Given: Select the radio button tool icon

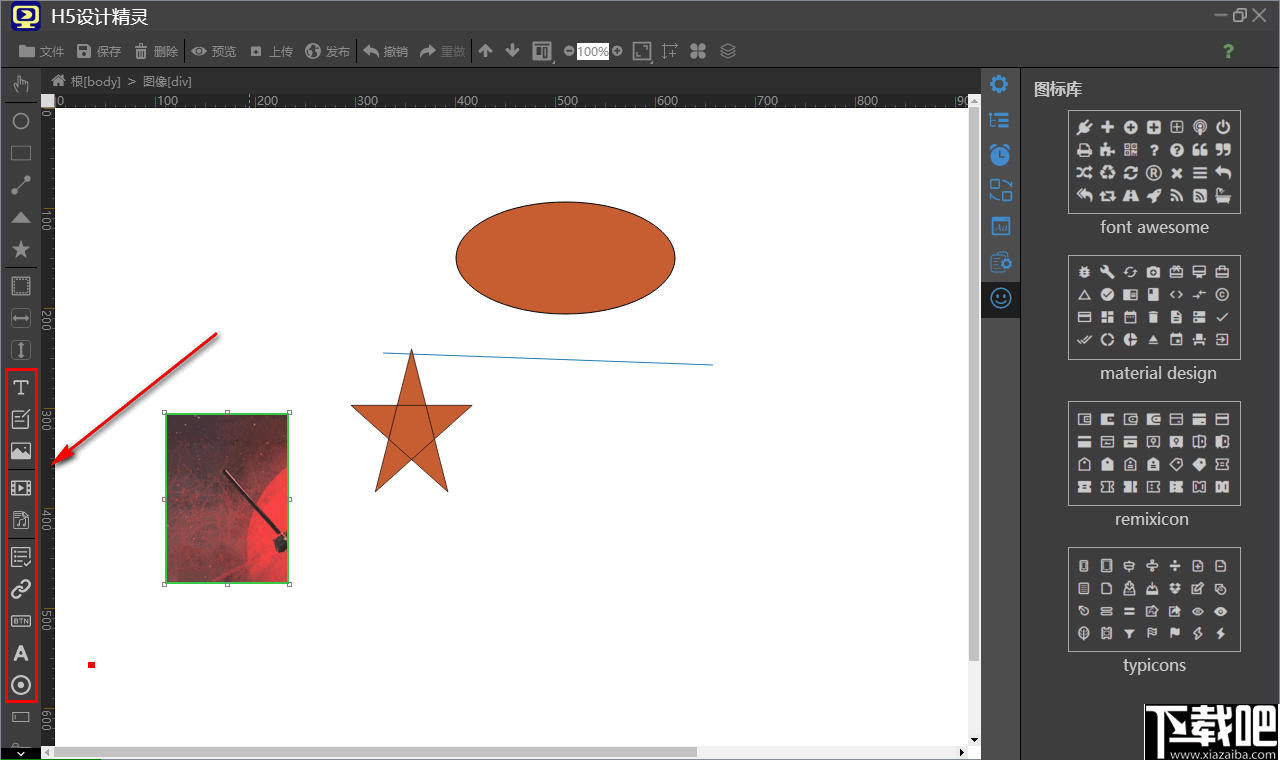Looking at the screenshot, I should click(20, 685).
